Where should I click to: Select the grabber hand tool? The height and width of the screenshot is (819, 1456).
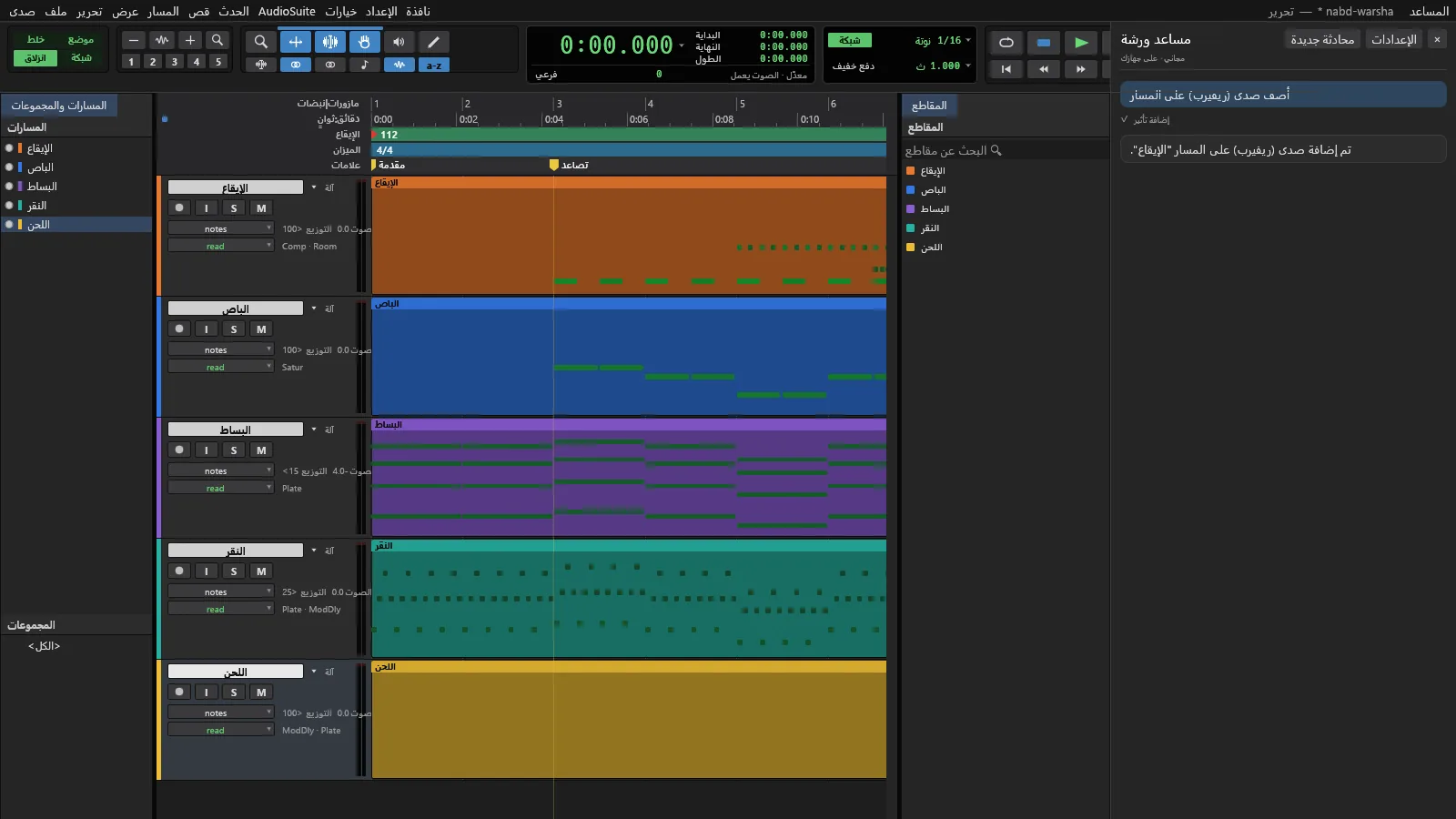coord(364,42)
